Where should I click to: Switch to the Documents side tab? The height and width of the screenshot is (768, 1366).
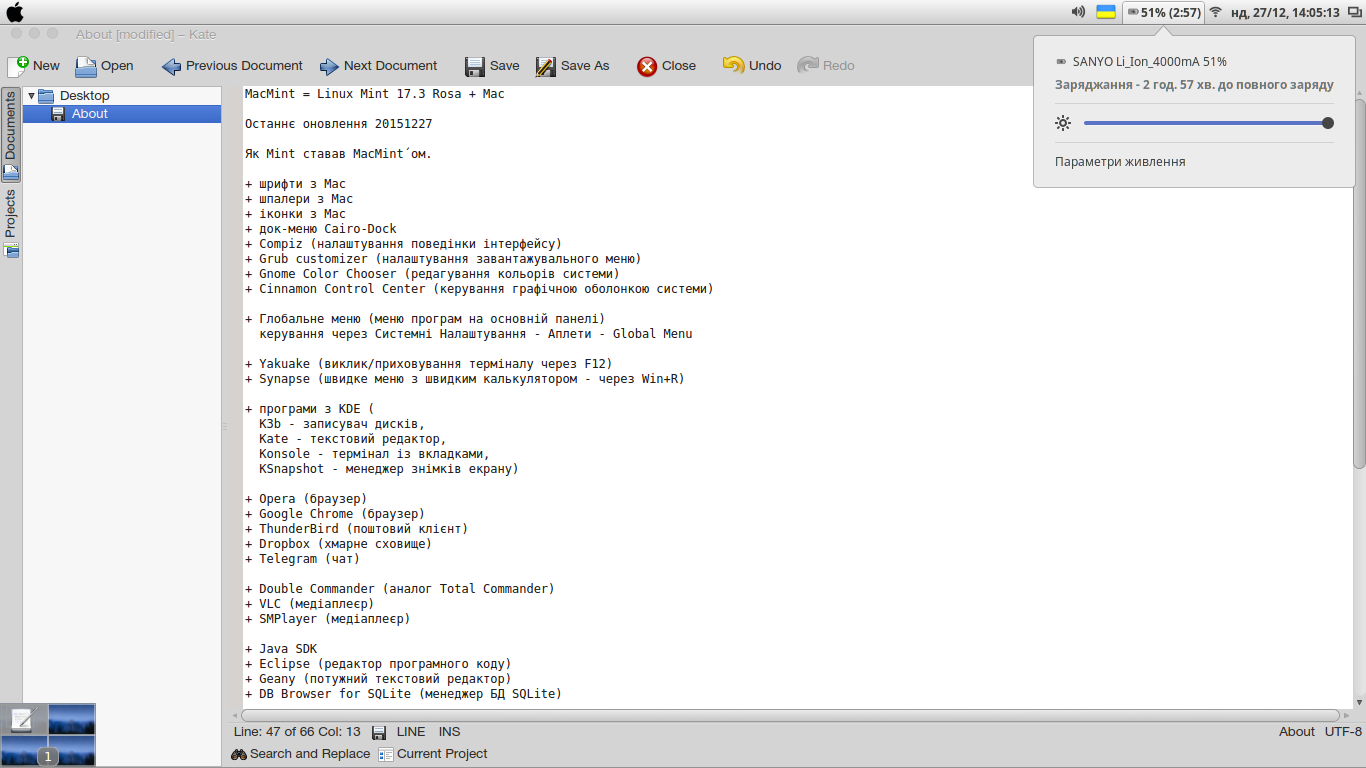point(11,135)
